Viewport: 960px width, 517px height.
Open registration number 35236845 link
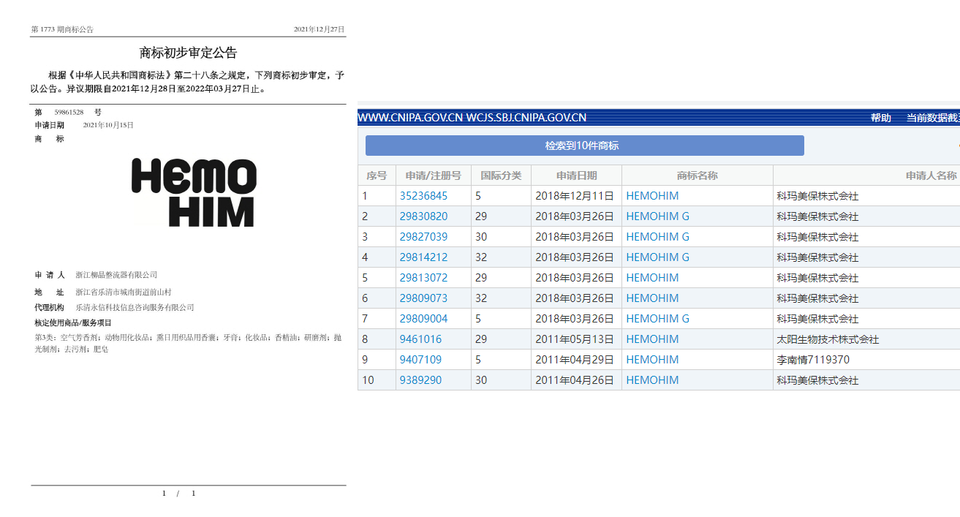coord(423,196)
